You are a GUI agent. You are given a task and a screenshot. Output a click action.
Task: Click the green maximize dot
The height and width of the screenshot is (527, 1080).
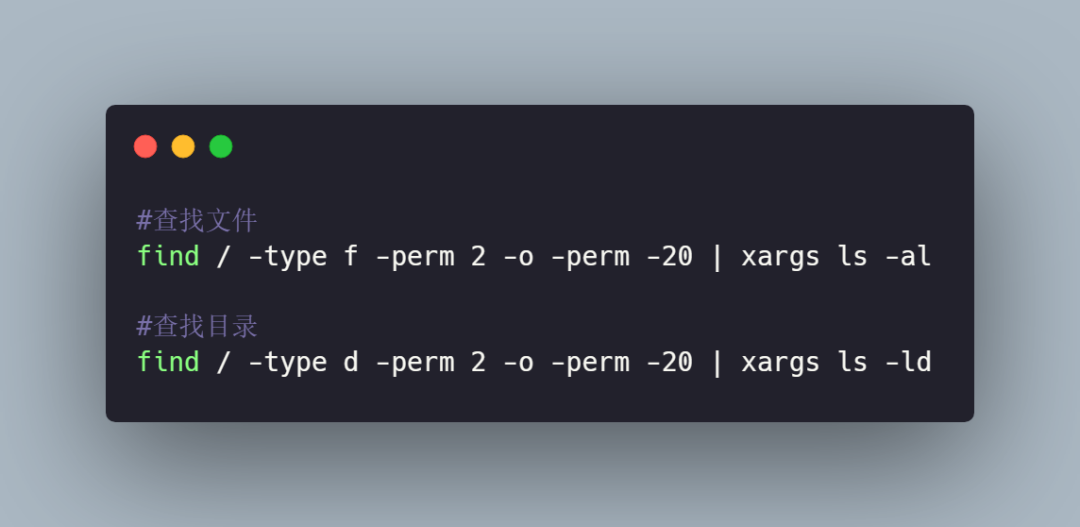click(221, 147)
